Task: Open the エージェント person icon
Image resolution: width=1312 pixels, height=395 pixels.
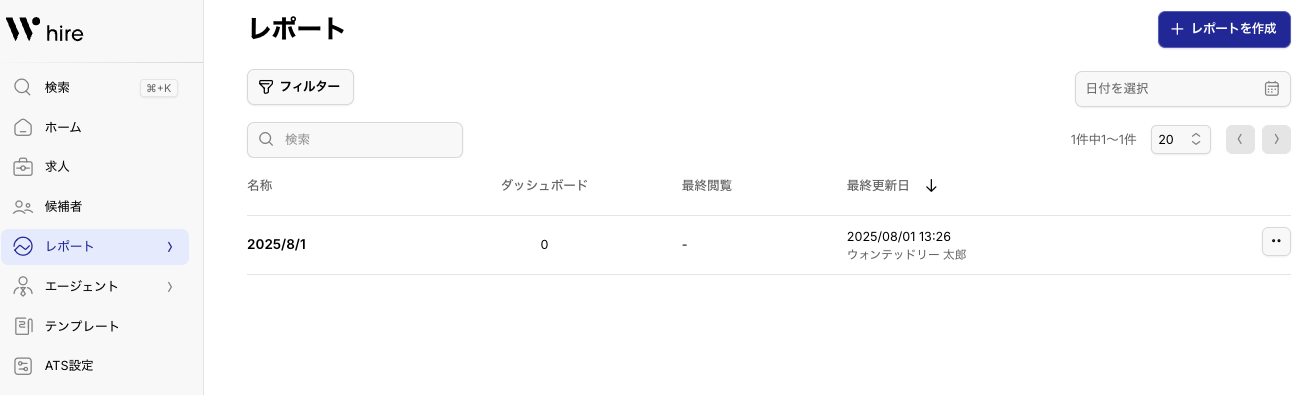Action: tap(23, 287)
